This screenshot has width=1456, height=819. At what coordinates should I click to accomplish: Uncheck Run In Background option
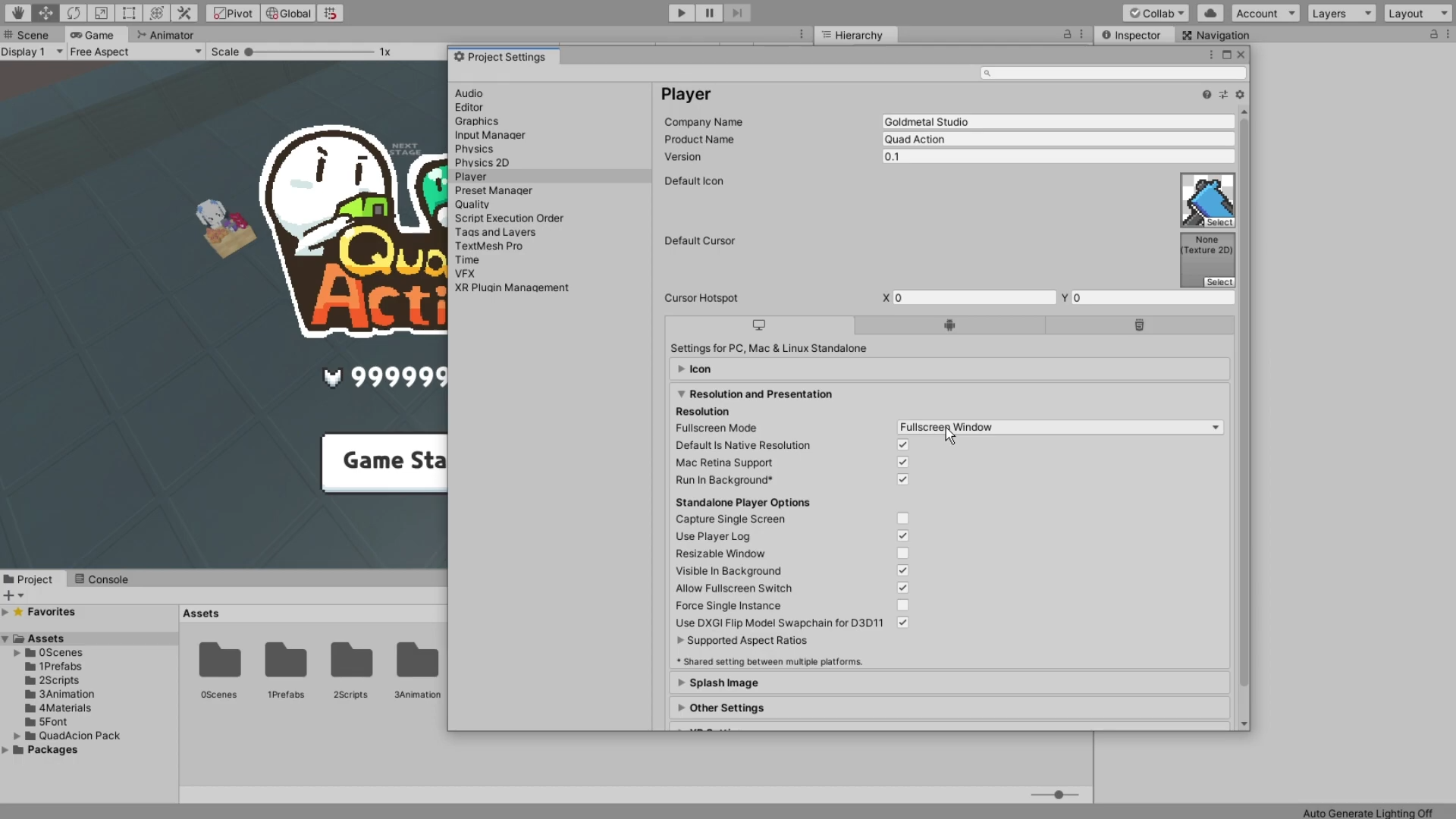[902, 480]
